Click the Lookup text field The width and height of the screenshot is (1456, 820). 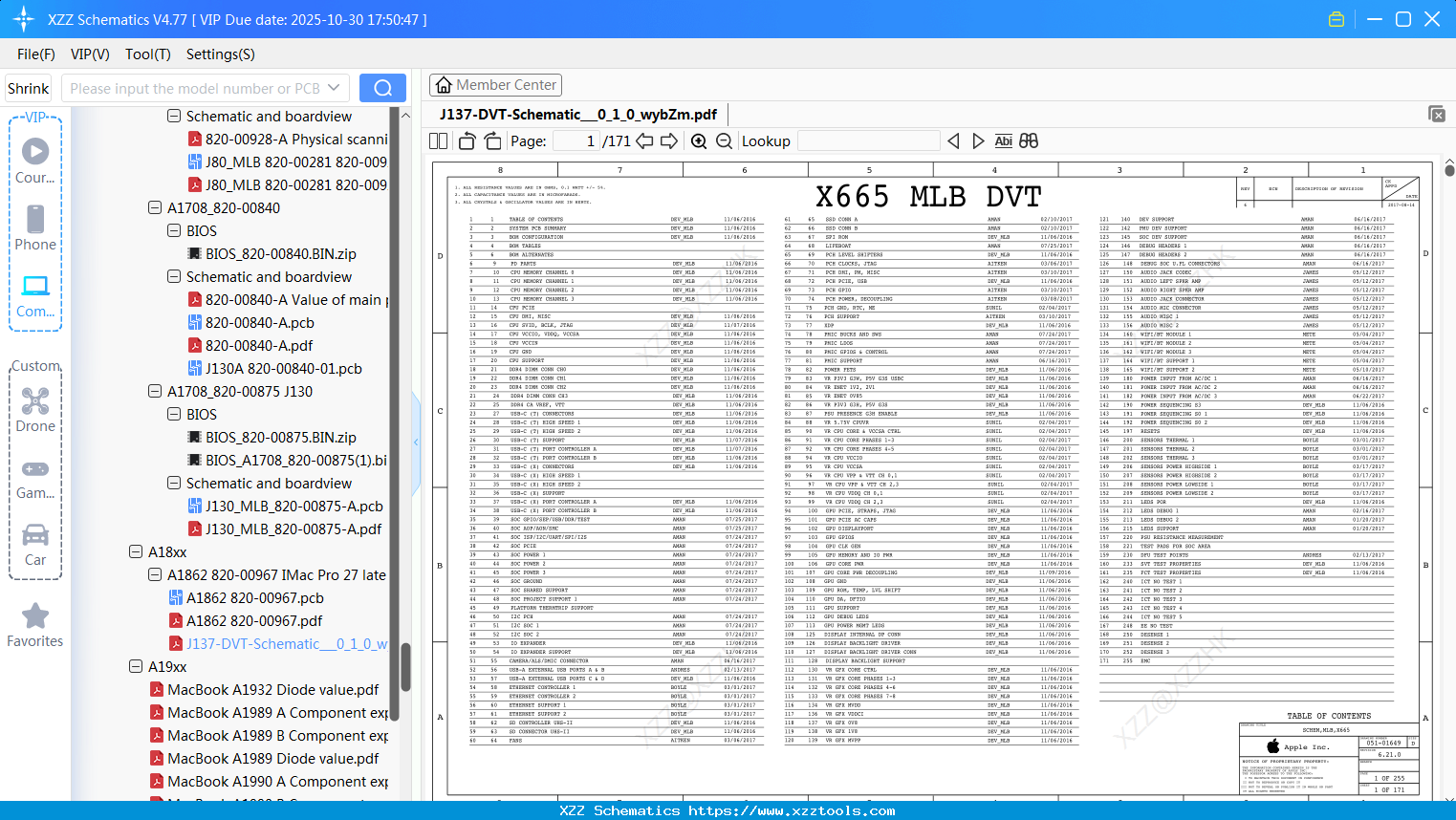point(868,141)
